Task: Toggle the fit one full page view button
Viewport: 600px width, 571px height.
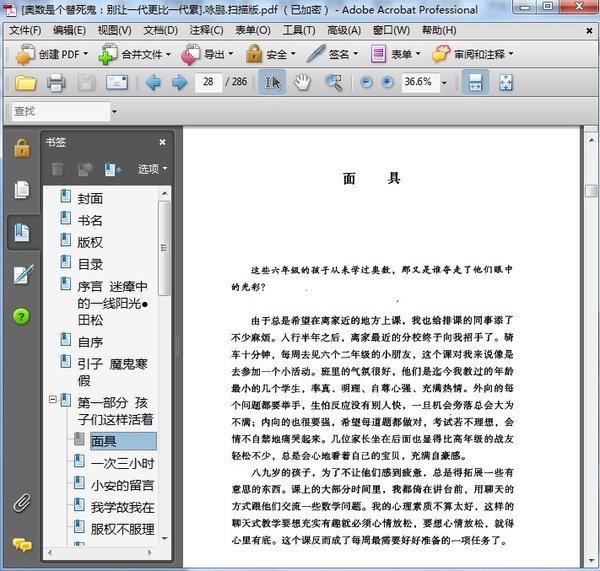Action: [505, 82]
